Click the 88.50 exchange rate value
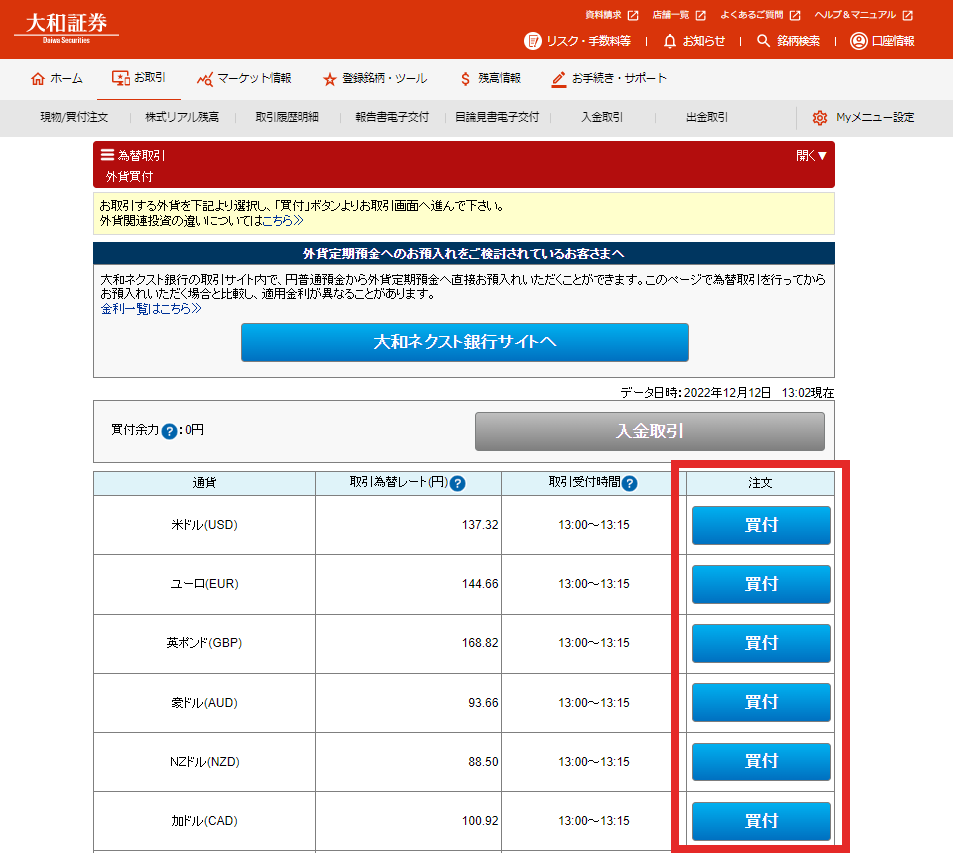 click(483, 762)
